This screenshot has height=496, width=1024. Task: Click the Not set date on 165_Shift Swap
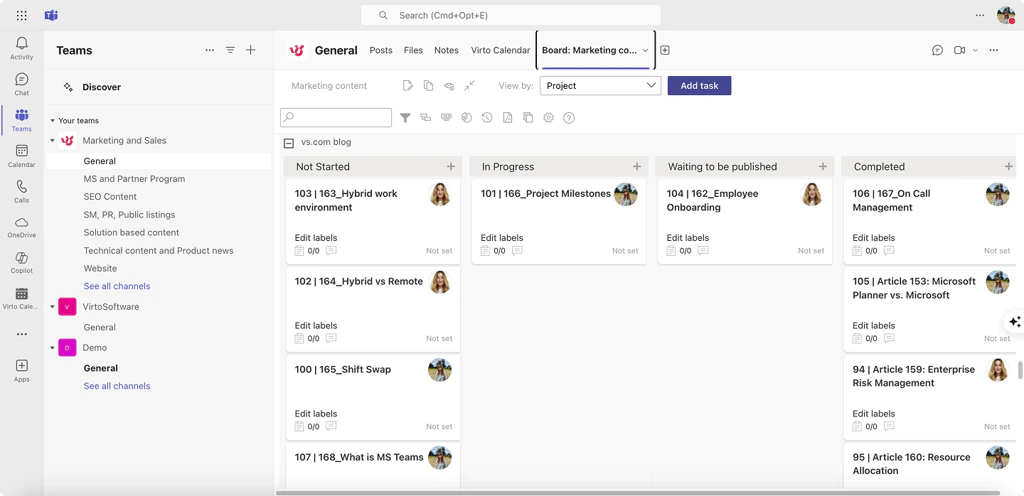click(439, 426)
